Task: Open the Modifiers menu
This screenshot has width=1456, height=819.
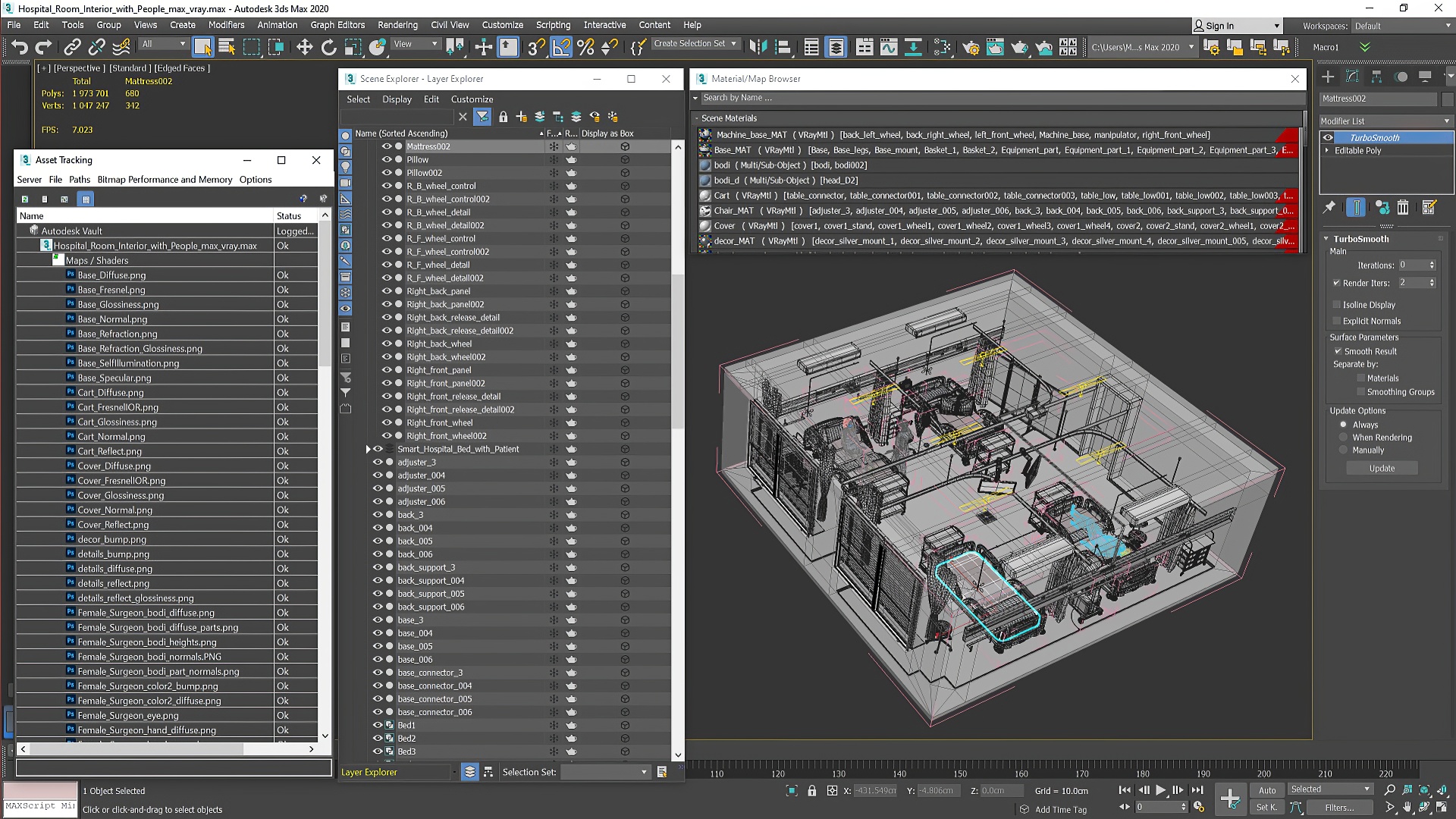Action: point(226,25)
